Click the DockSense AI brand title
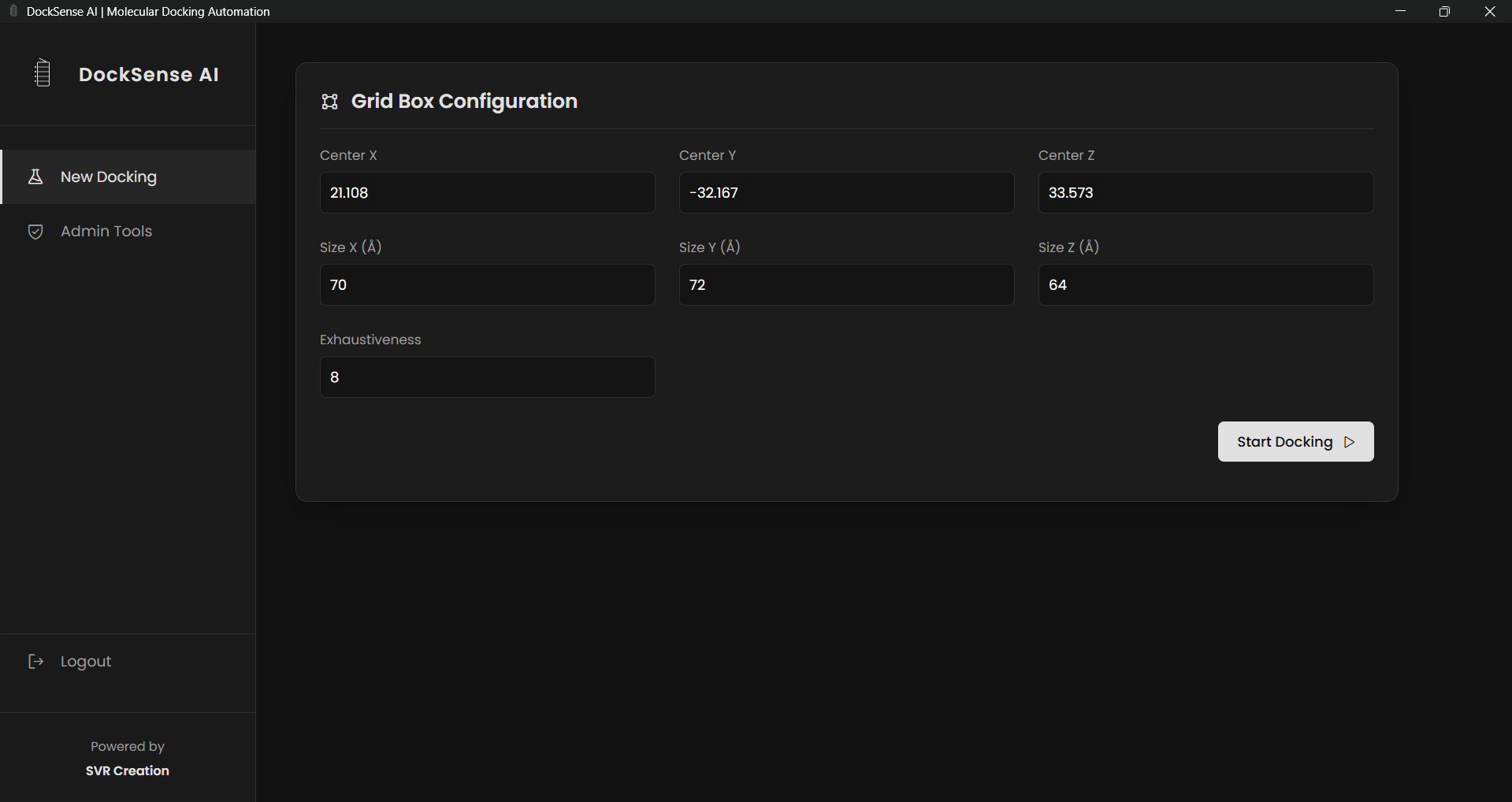This screenshot has width=1512, height=802. click(149, 74)
